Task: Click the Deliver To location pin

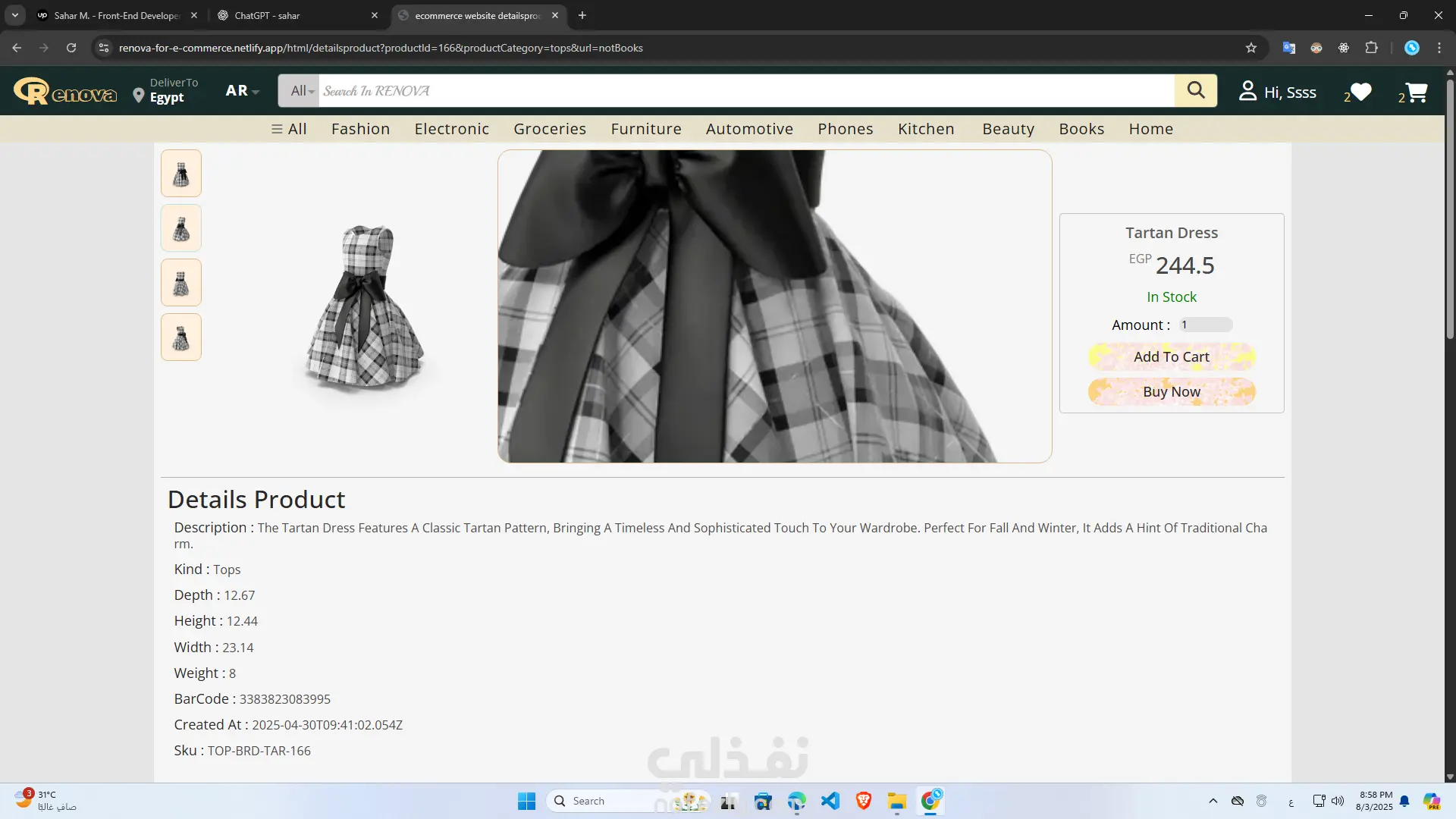Action: (138, 95)
